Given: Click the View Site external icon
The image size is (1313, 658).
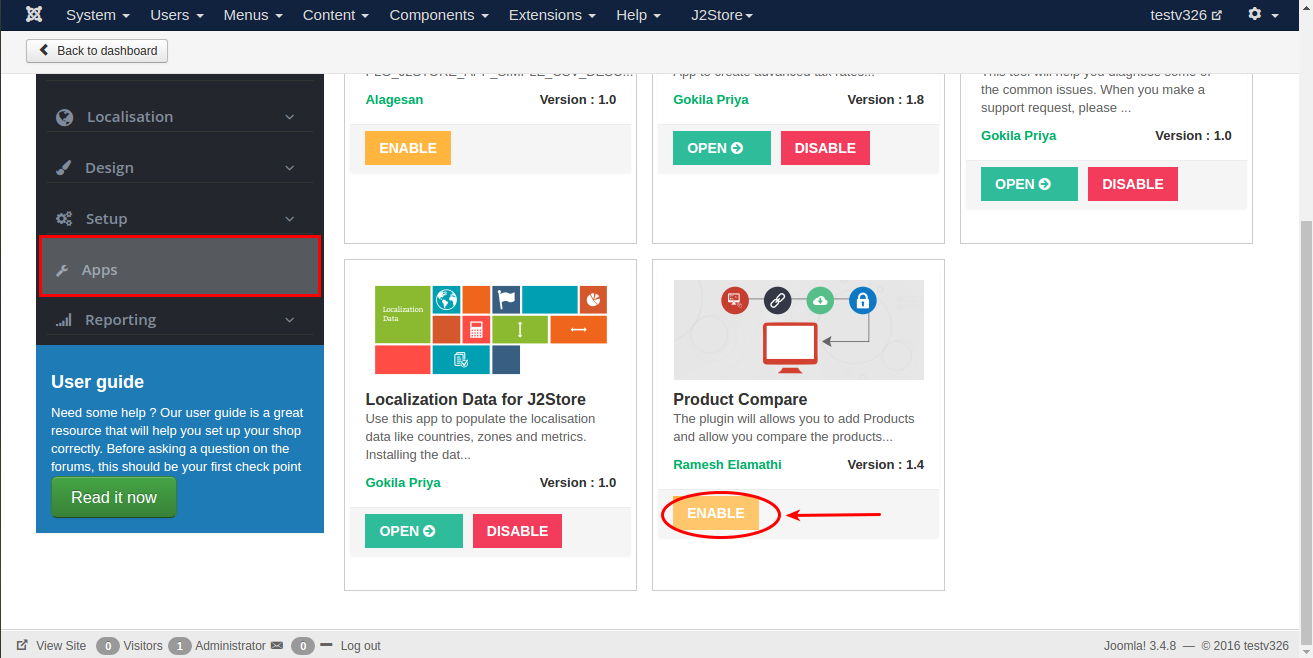Looking at the screenshot, I should click(x=22, y=646).
